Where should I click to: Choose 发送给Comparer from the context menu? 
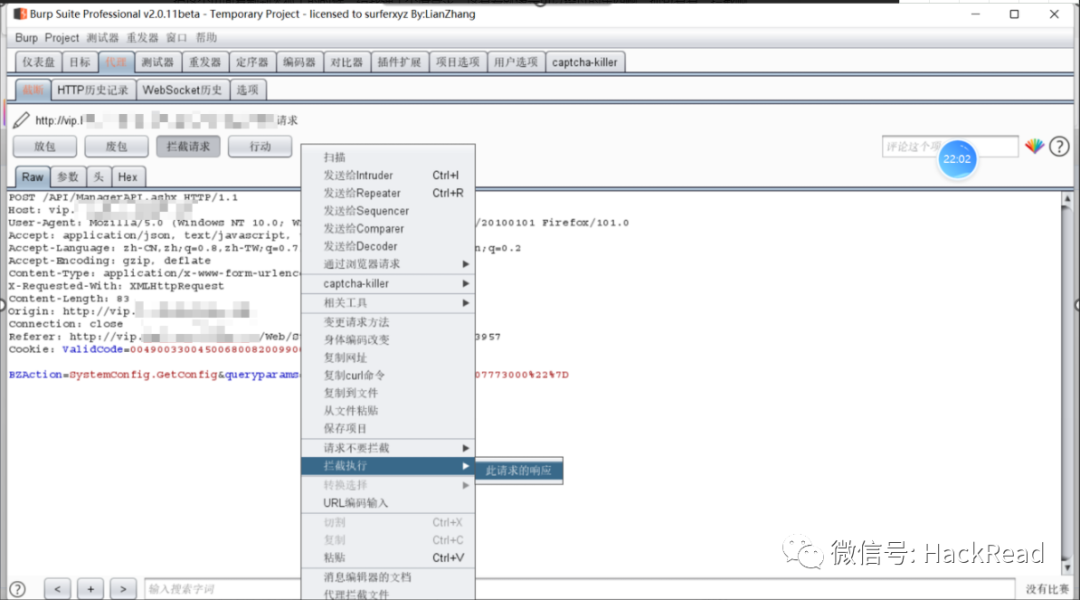coord(388,229)
